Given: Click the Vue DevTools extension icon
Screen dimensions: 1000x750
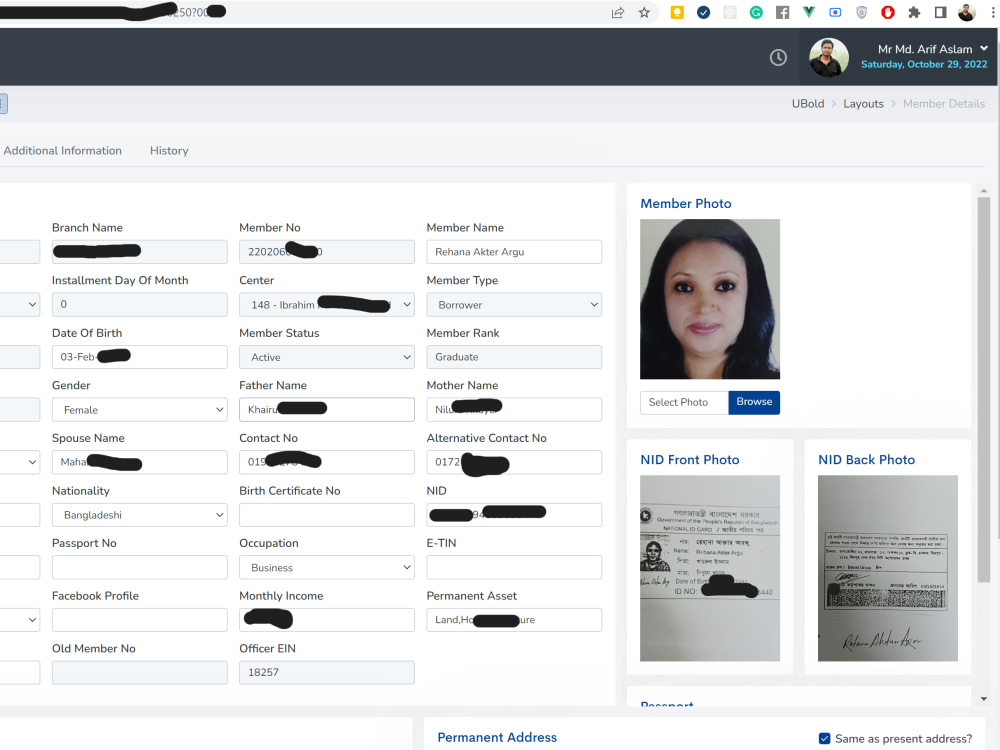Looking at the screenshot, I should (810, 12).
